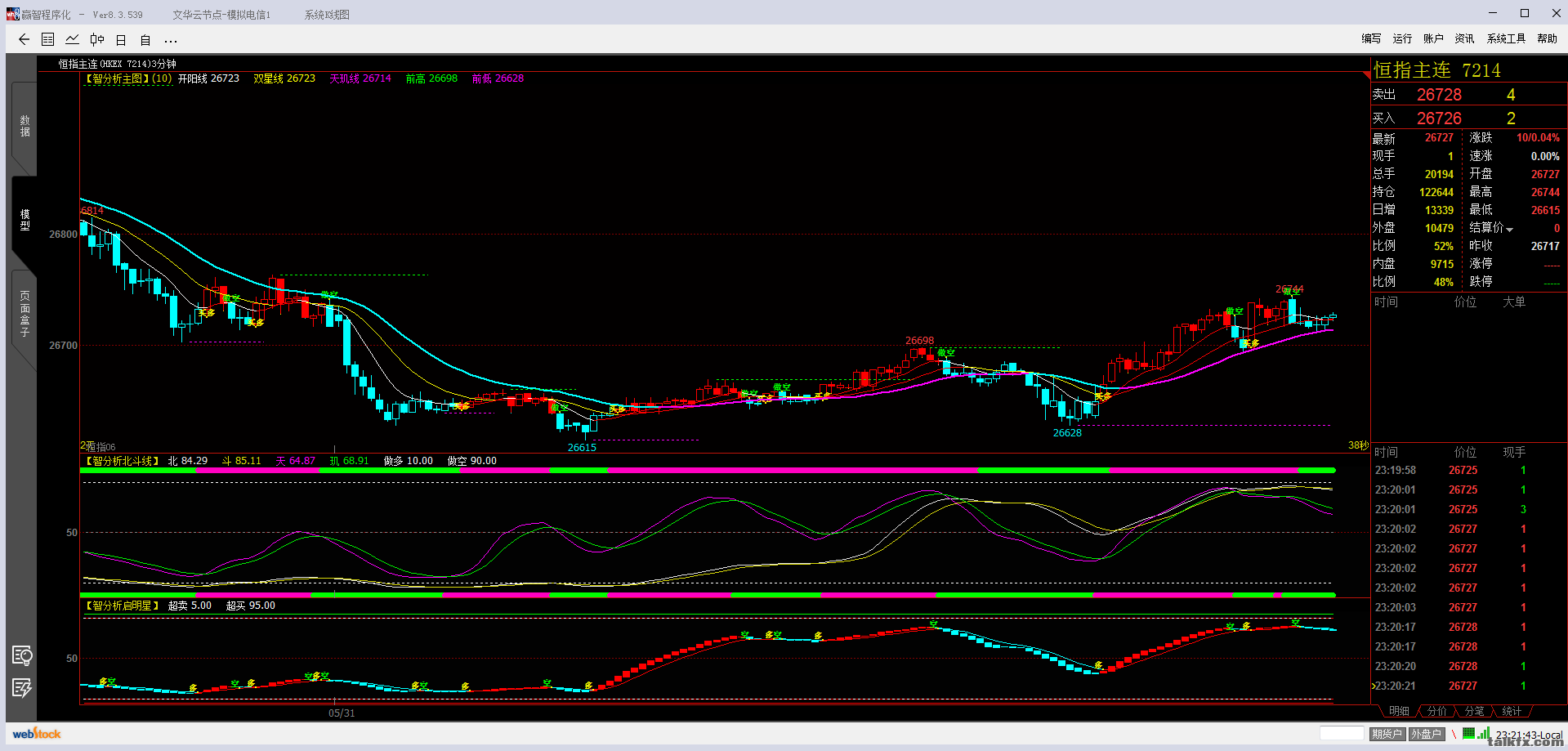Click the 自 custom watchlist toolbar button

tap(145, 40)
